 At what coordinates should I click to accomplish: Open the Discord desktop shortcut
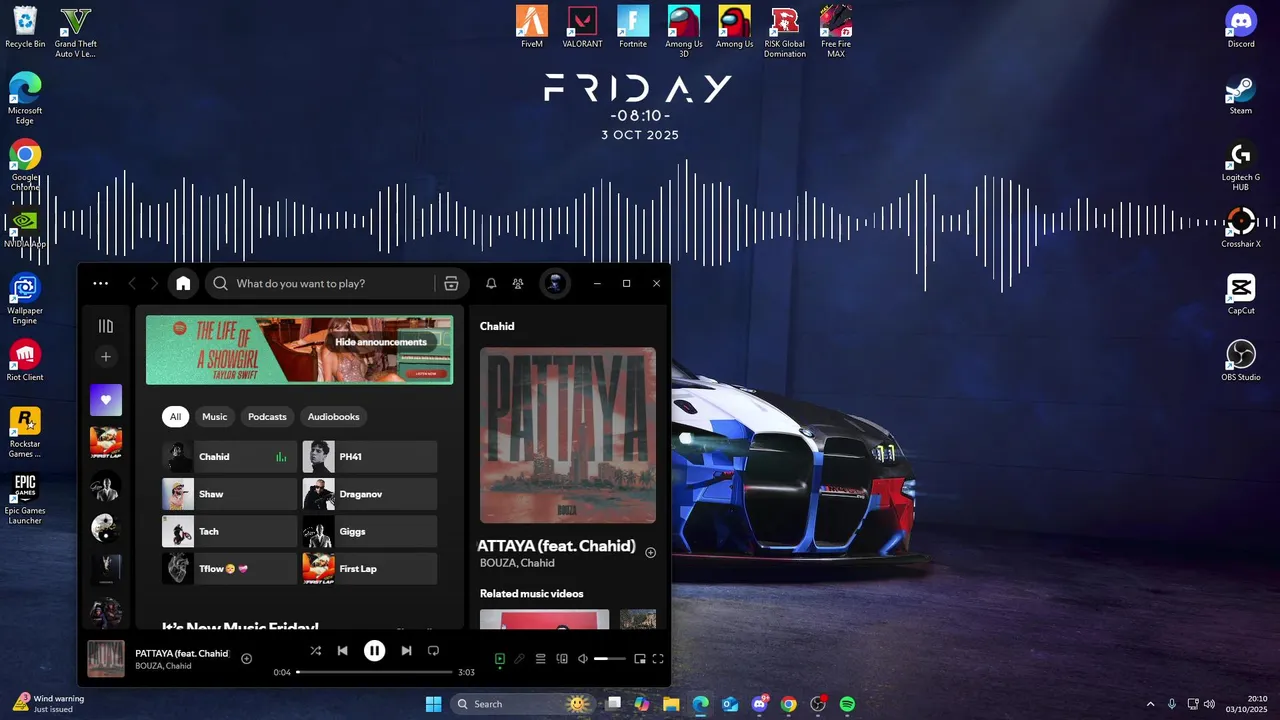pyautogui.click(x=1241, y=27)
